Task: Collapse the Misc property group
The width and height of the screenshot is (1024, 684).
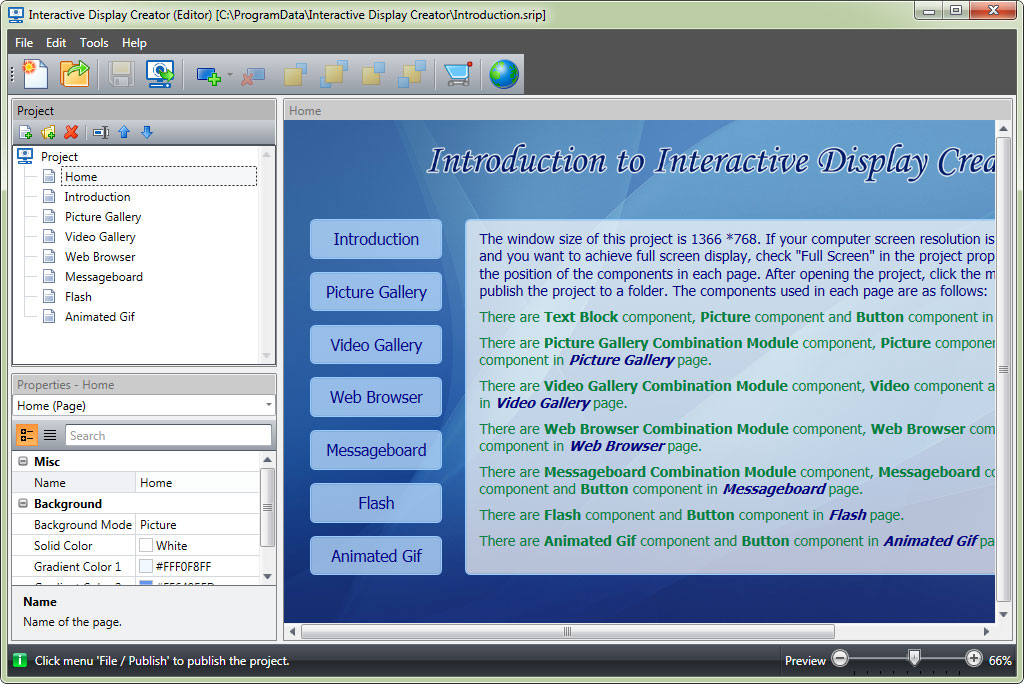Action: (23, 462)
